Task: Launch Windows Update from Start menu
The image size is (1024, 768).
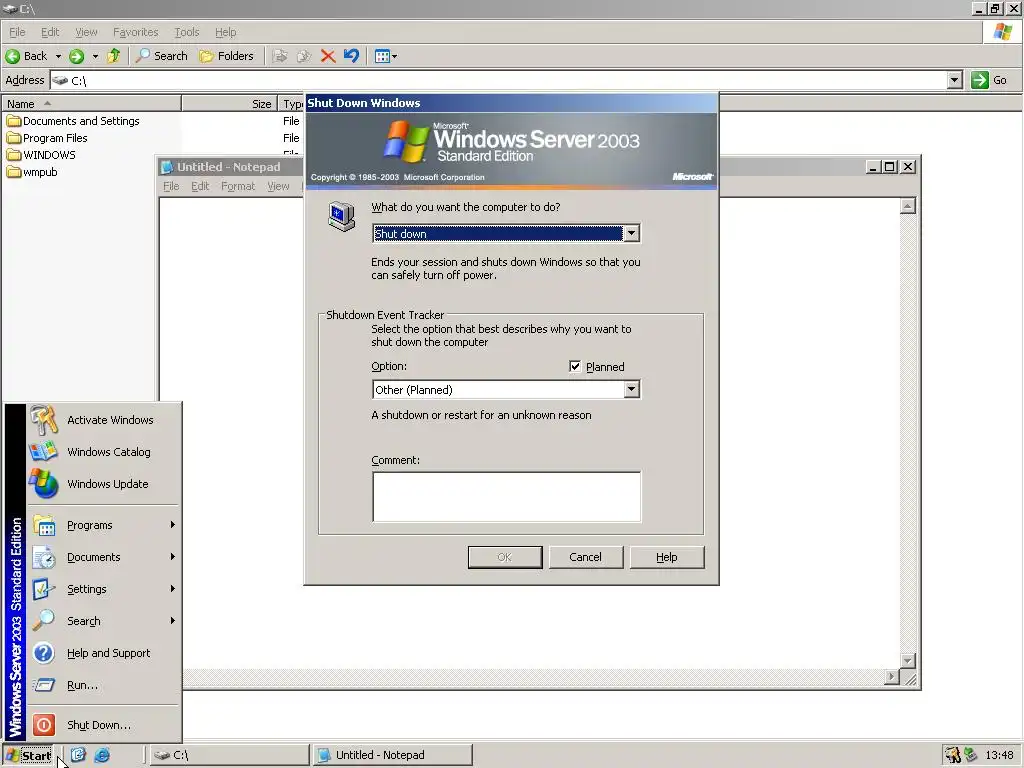Action: [x=104, y=484]
